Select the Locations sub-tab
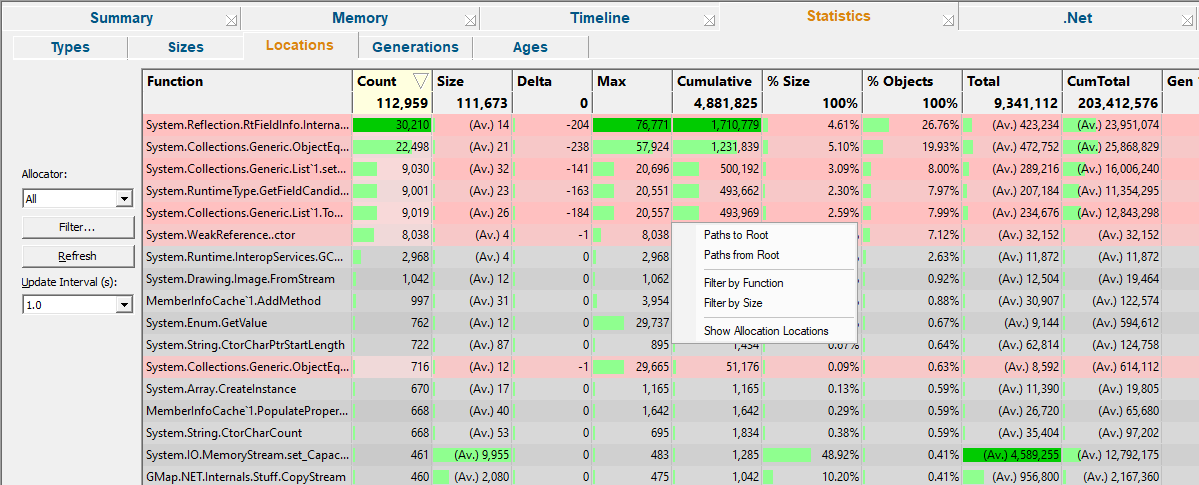Screen dimensions: 1199x485 [300, 45]
